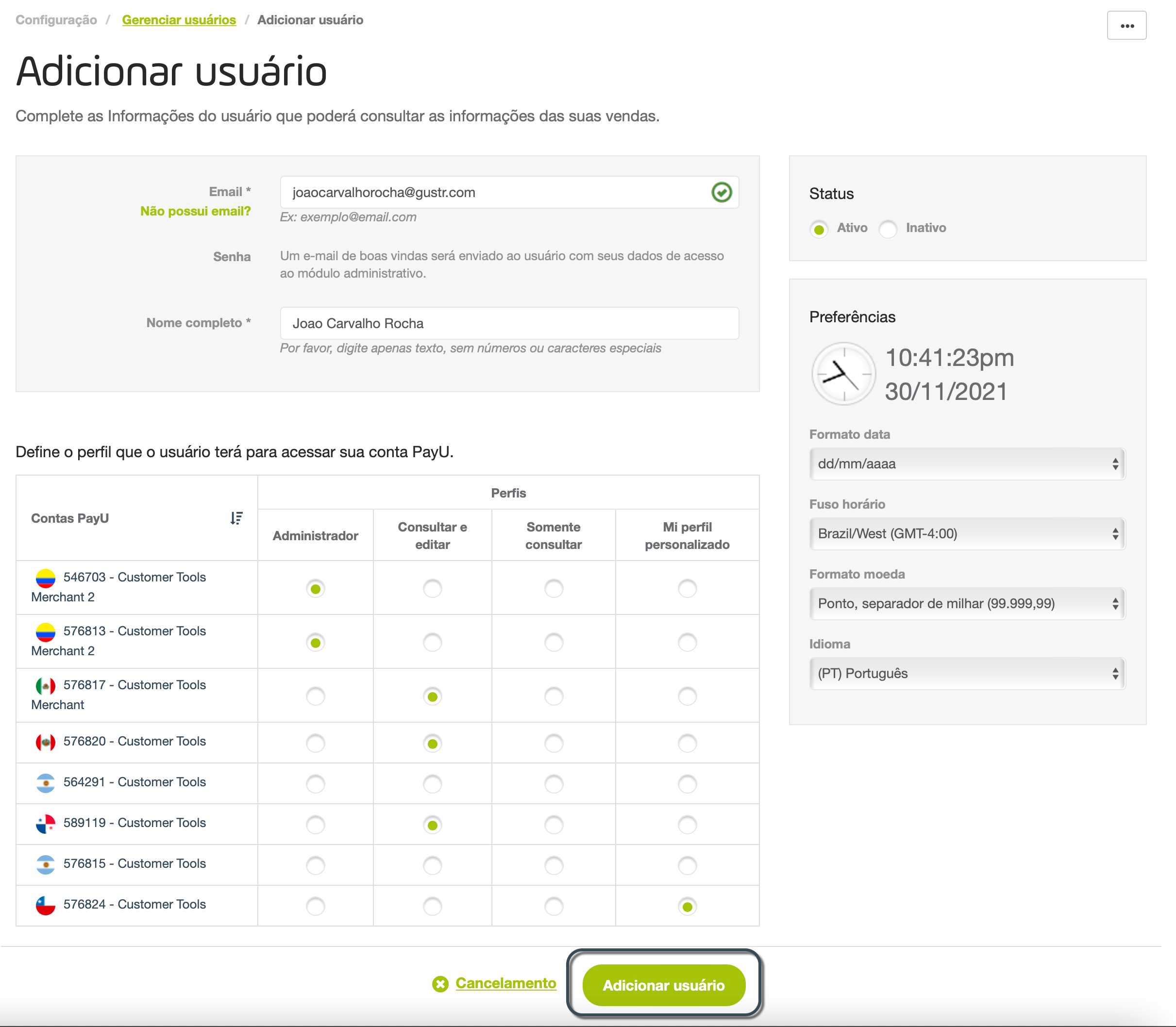
Task: Select Ativo status radio button
Action: pos(819,229)
